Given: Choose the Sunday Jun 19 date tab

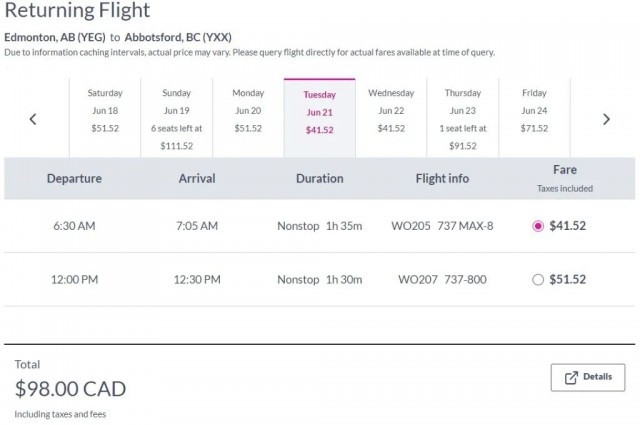Looking at the screenshot, I should click(x=176, y=118).
